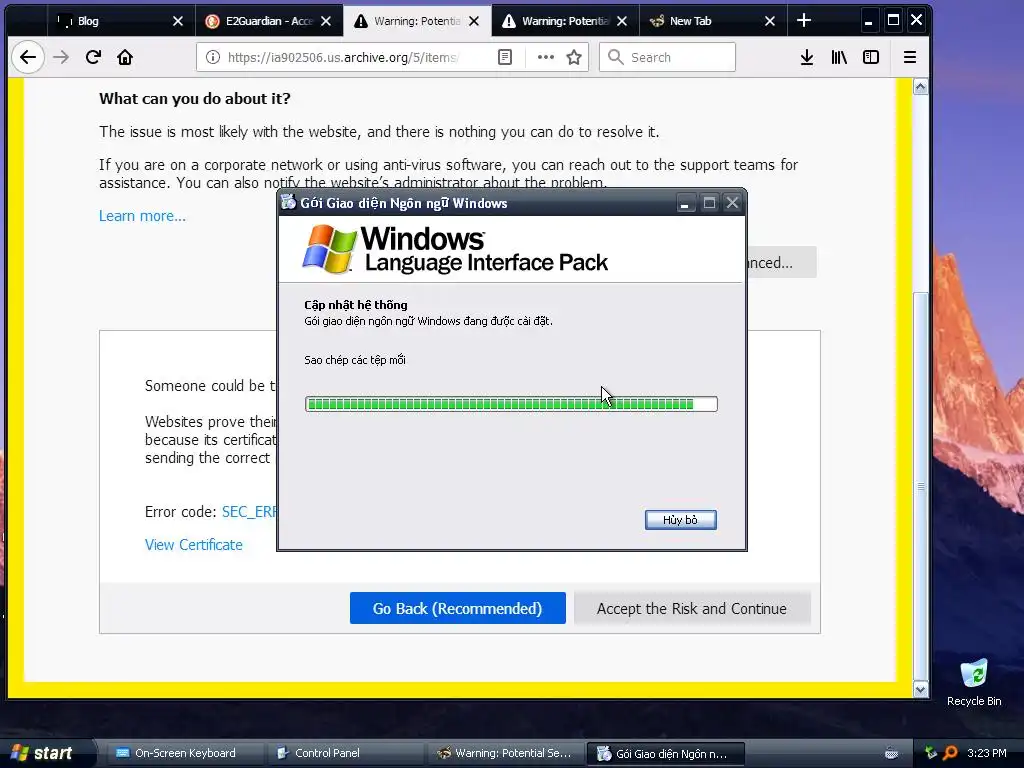The width and height of the screenshot is (1024, 768).
Task: Open the Firefox home page icon
Action: (125, 57)
